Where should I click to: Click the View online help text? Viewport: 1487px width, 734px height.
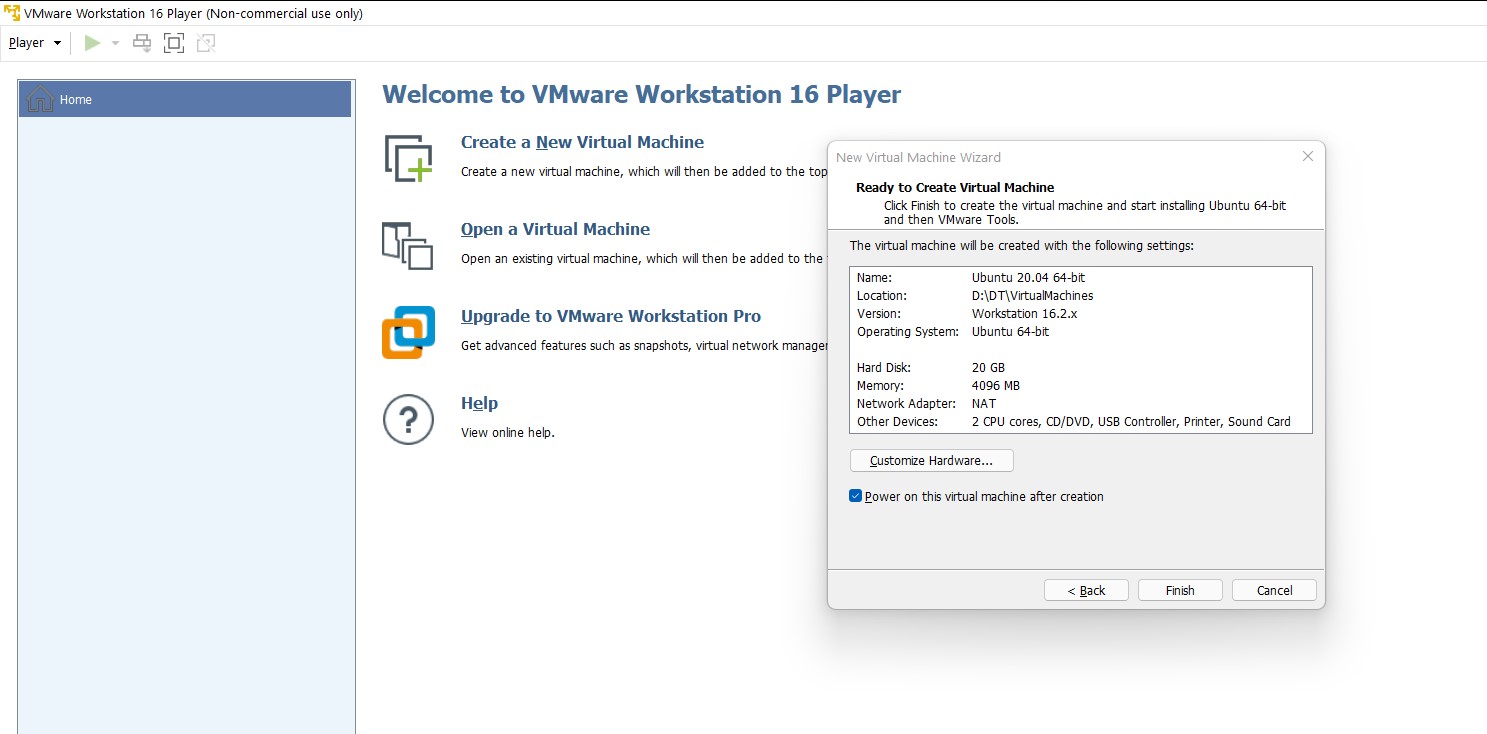pos(507,433)
